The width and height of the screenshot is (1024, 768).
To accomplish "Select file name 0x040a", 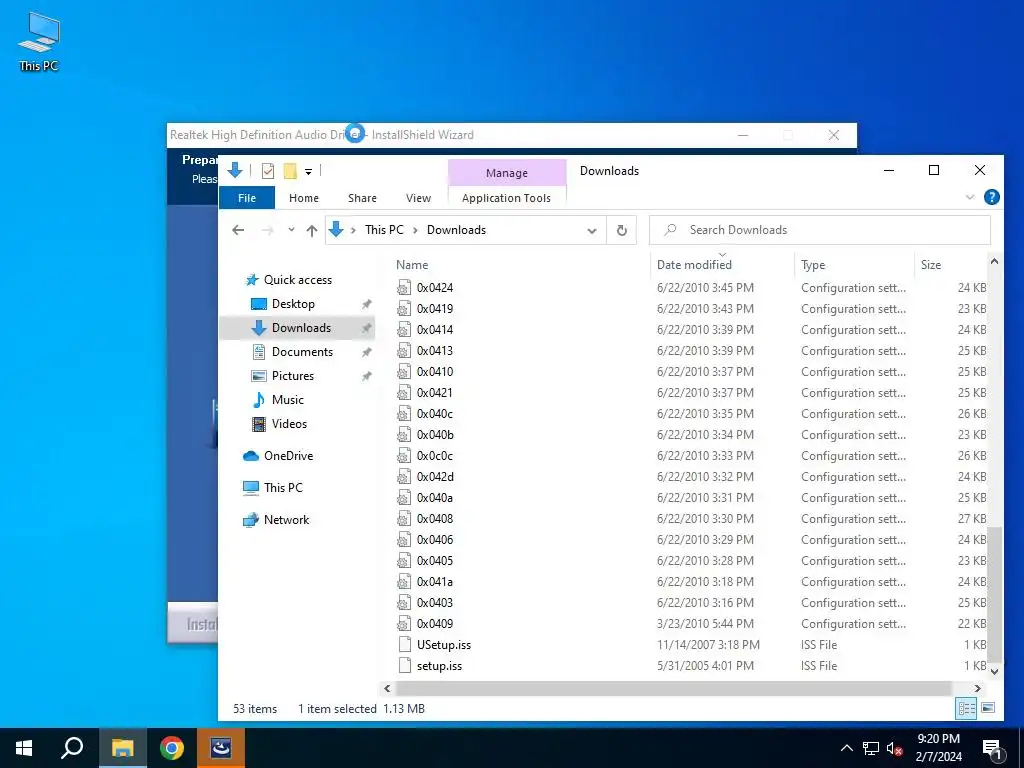I will click(x=435, y=498).
